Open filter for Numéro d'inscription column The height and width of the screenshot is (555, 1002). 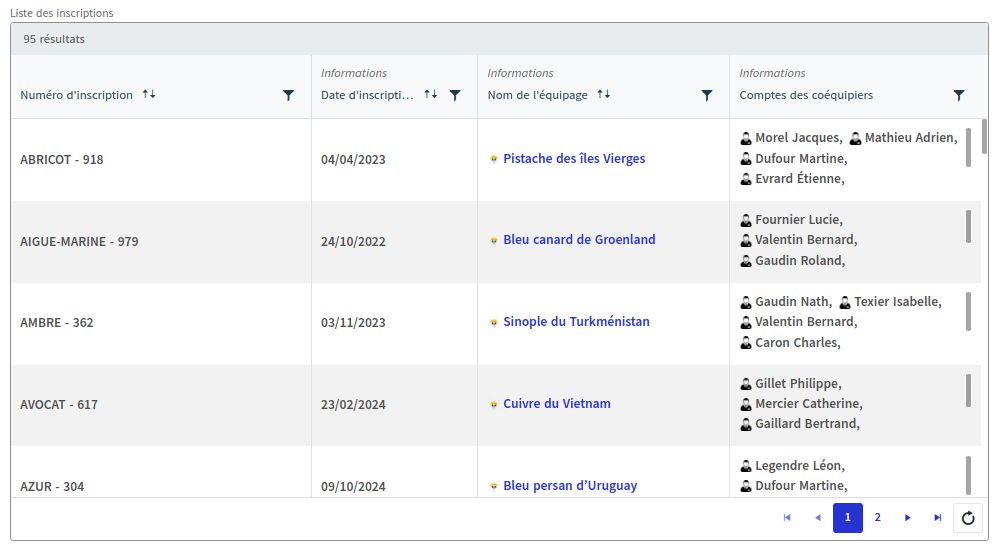tap(289, 95)
